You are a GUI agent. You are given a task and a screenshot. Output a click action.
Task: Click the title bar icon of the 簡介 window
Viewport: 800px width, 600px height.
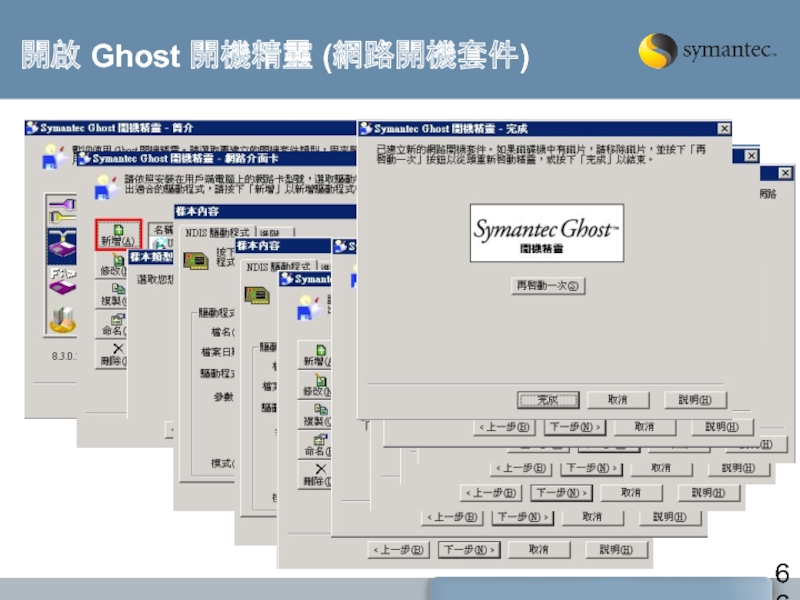(32, 127)
